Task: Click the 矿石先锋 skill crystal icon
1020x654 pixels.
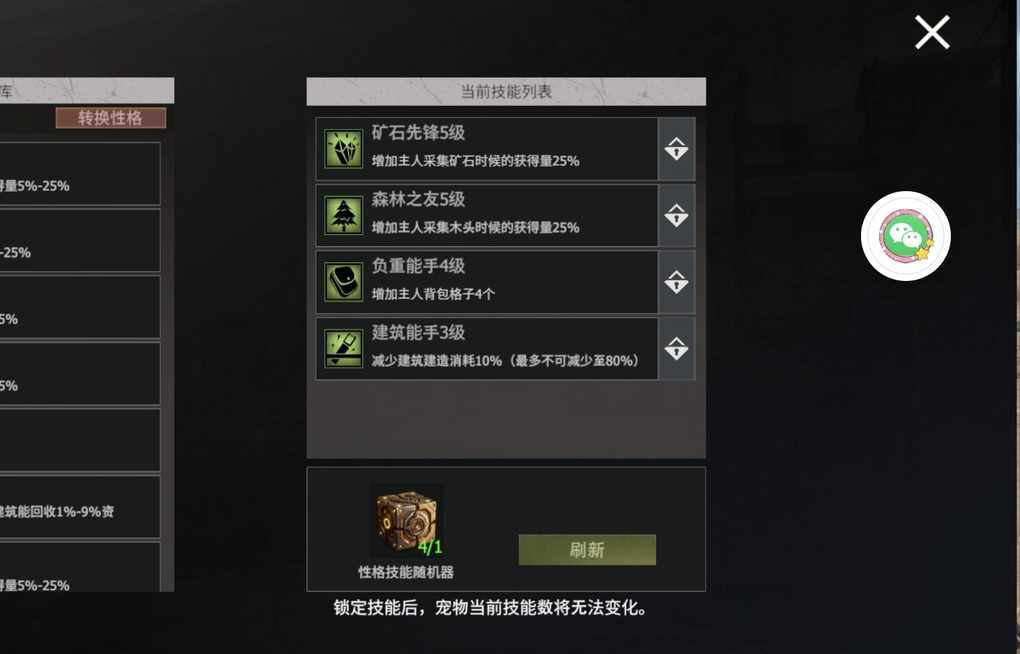Action: coord(343,149)
